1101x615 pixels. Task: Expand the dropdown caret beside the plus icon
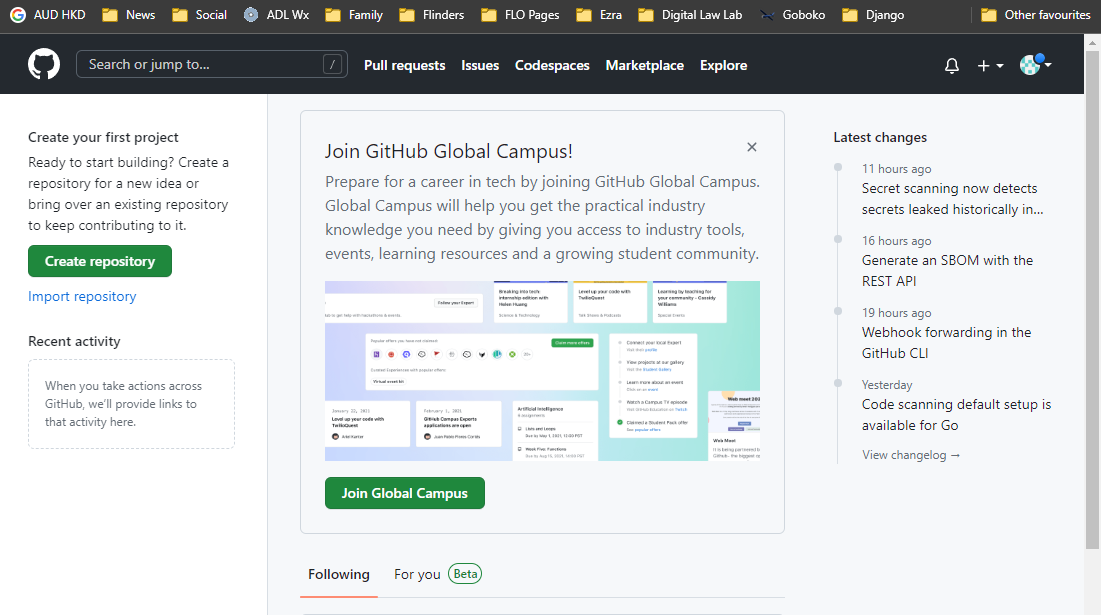tap(998, 64)
